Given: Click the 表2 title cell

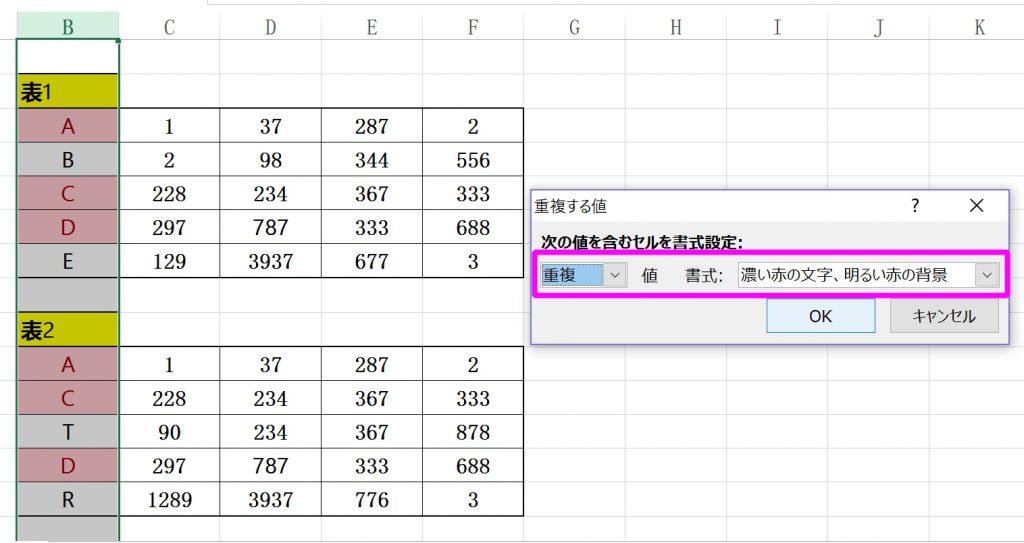Looking at the screenshot, I should 68,331.
